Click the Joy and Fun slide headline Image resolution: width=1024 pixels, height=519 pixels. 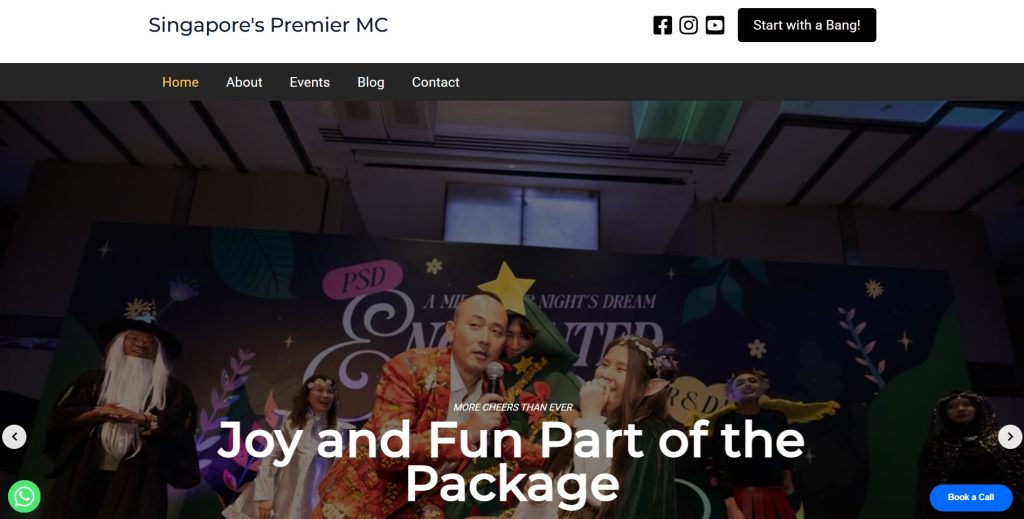[511, 462]
